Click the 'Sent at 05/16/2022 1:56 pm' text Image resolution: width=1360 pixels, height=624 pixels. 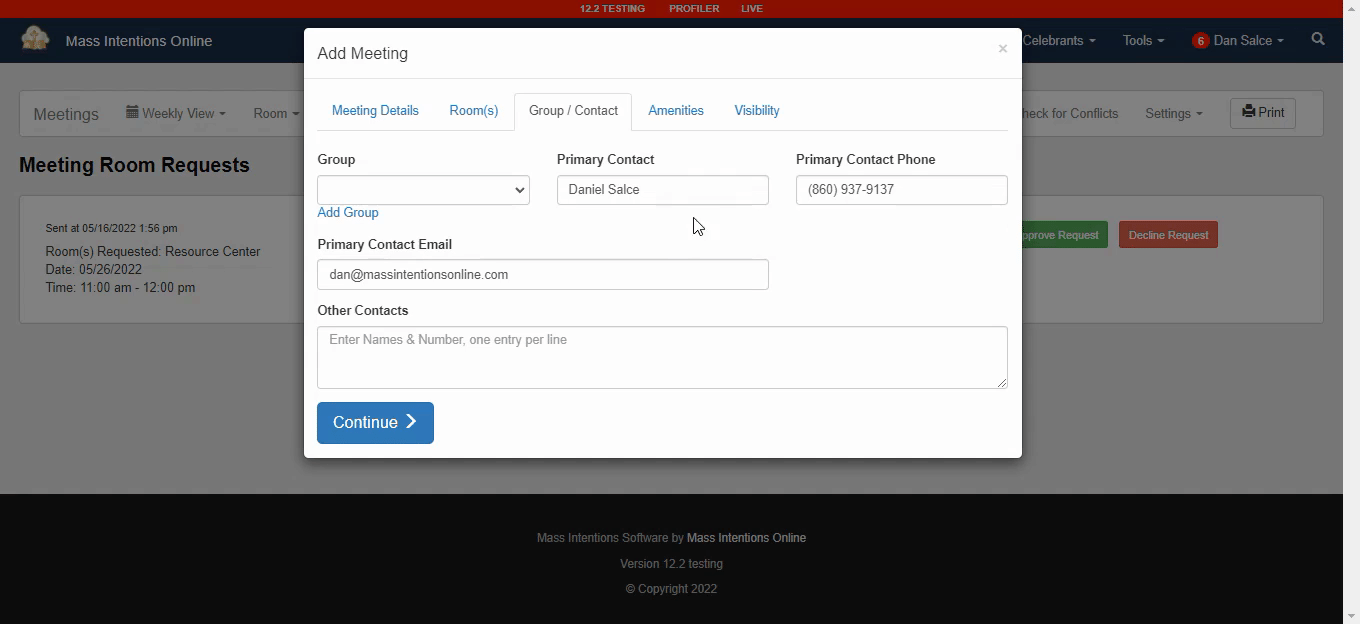tap(111, 228)
